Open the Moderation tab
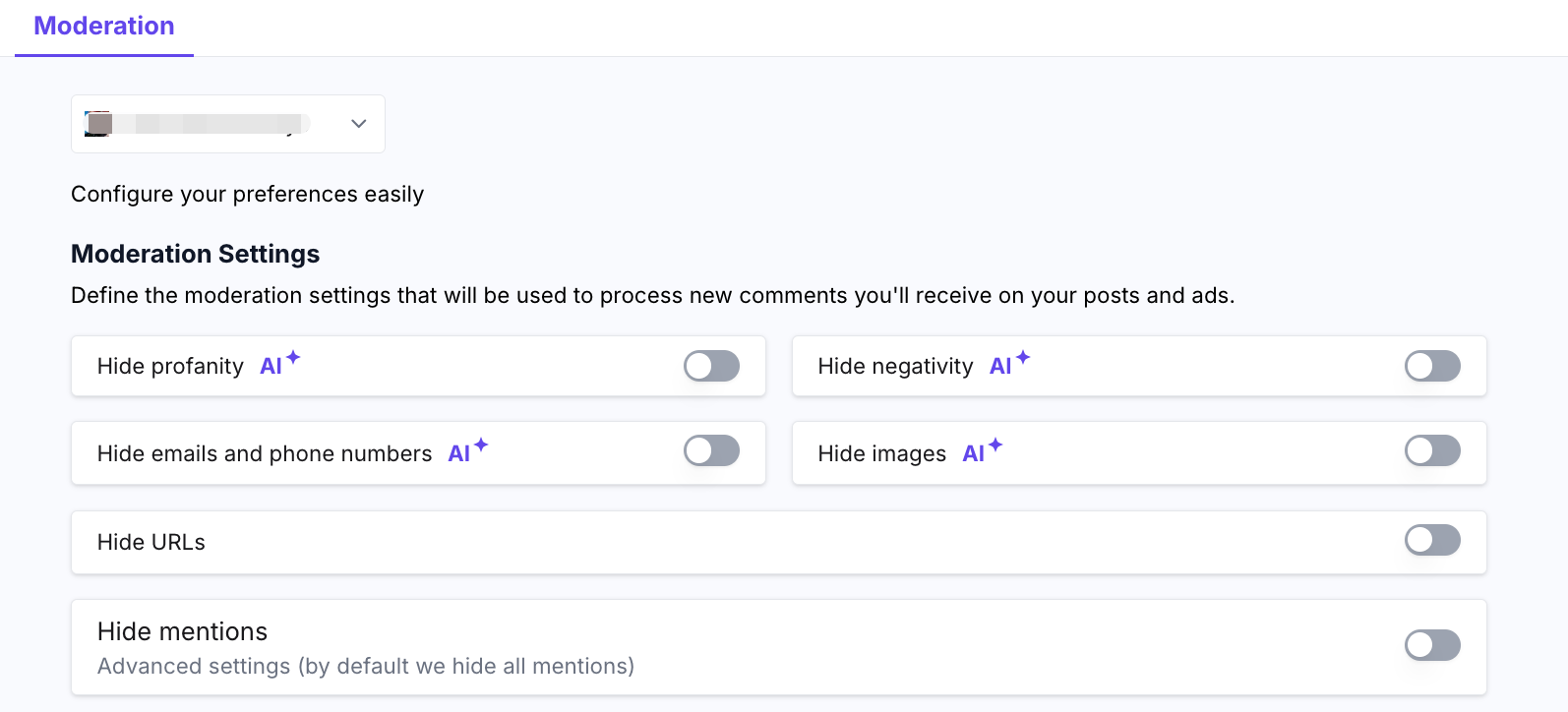Screen dimensions: 1568x712 104,26
